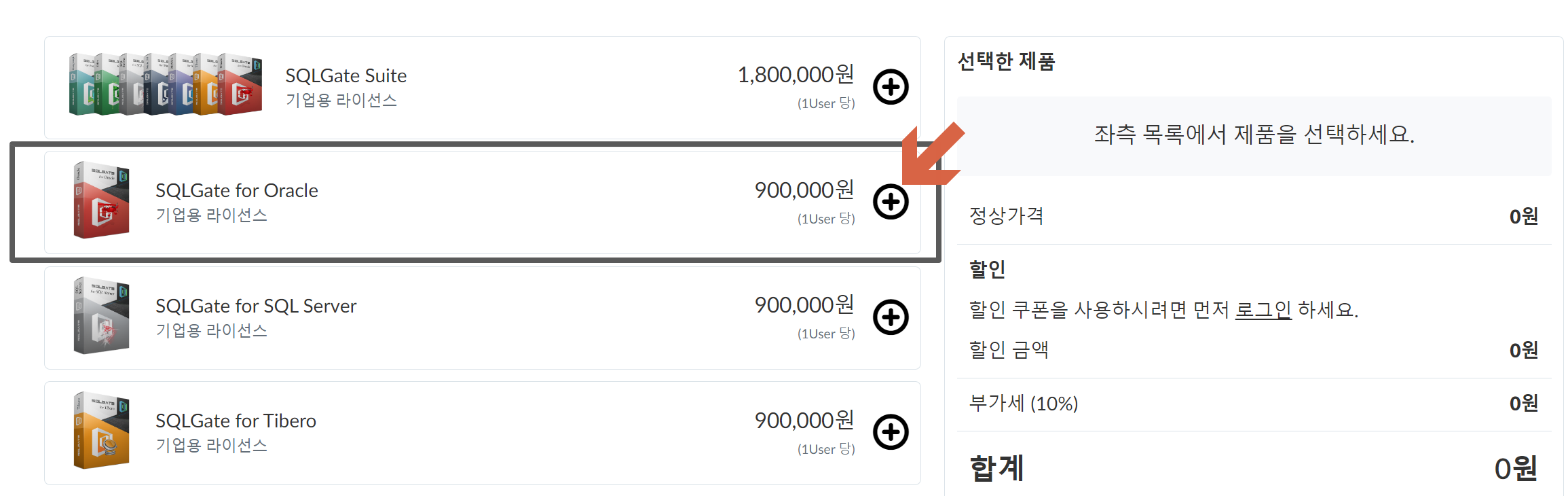Viewport: 1568px width, 496px height.
Task: Add SQLGate for Tibero with plus icon
Action: (x=891, y=432)
